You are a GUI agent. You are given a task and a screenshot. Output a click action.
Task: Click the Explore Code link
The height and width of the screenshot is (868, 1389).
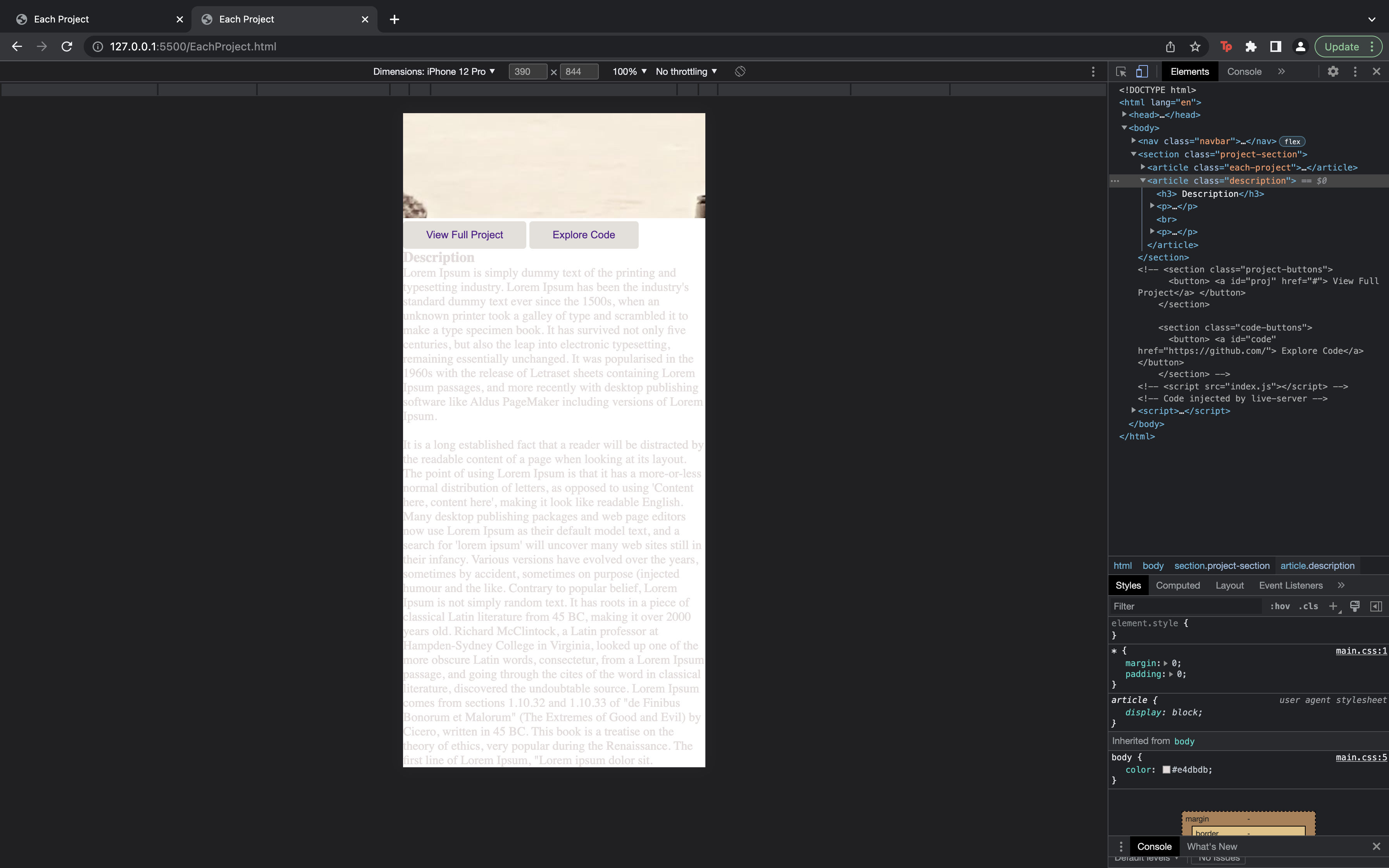click(x=583, y=235)
